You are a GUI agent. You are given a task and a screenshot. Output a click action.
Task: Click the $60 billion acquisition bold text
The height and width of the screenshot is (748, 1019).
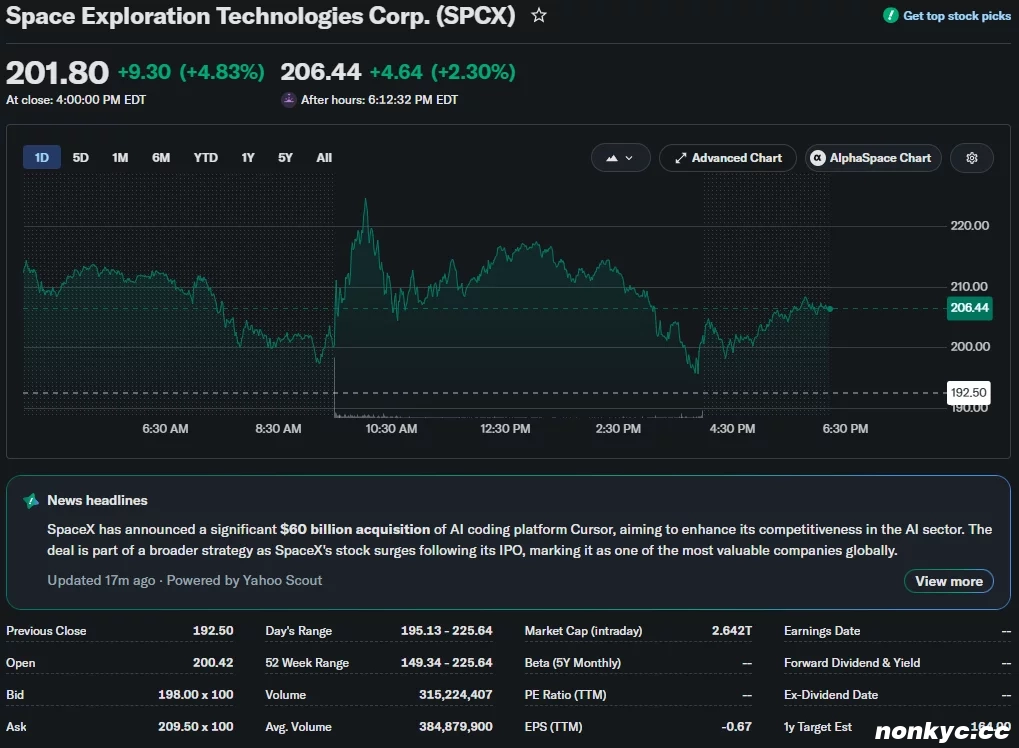[x=355, y=530]
